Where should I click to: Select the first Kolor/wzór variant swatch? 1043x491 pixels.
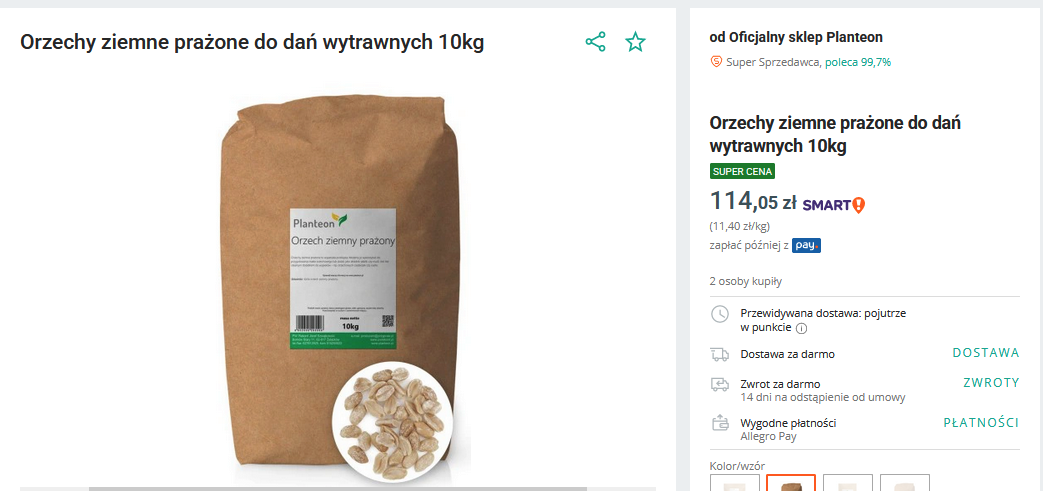pyautogui.click(x=735, y=482)
